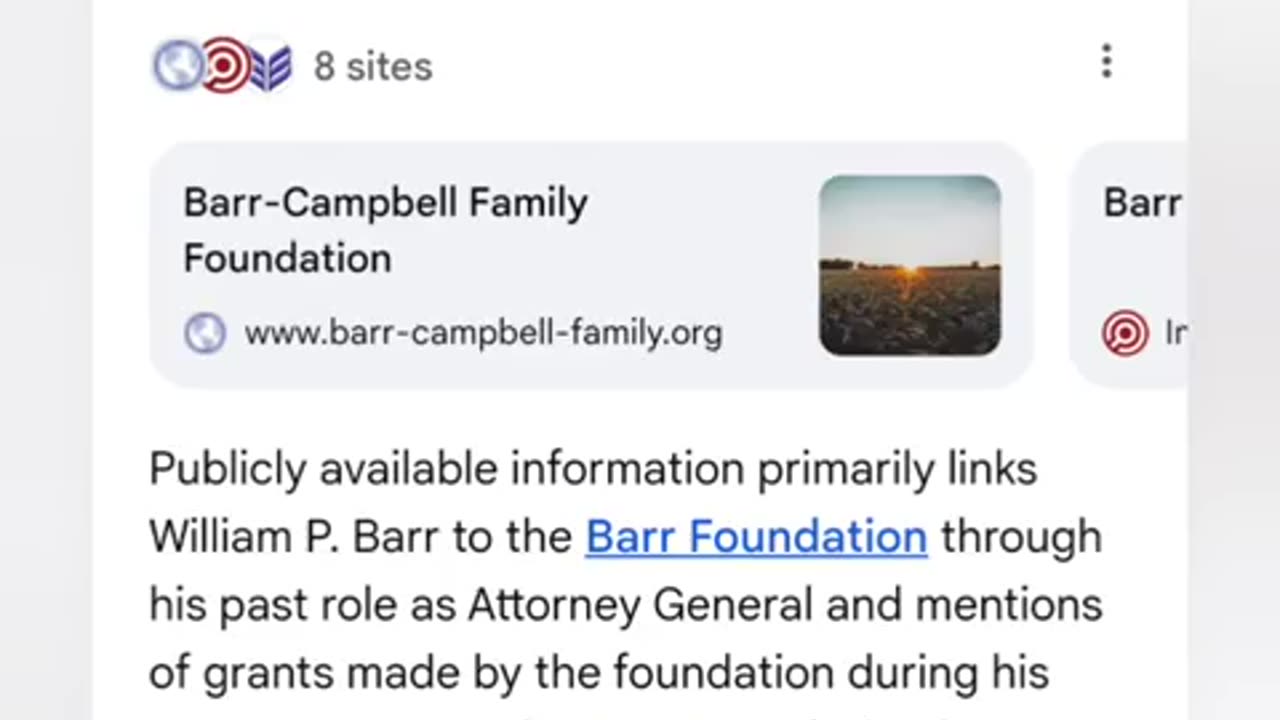Open the three-dot more options menu
1280x720 pixels.
(x=1106, y=62)
